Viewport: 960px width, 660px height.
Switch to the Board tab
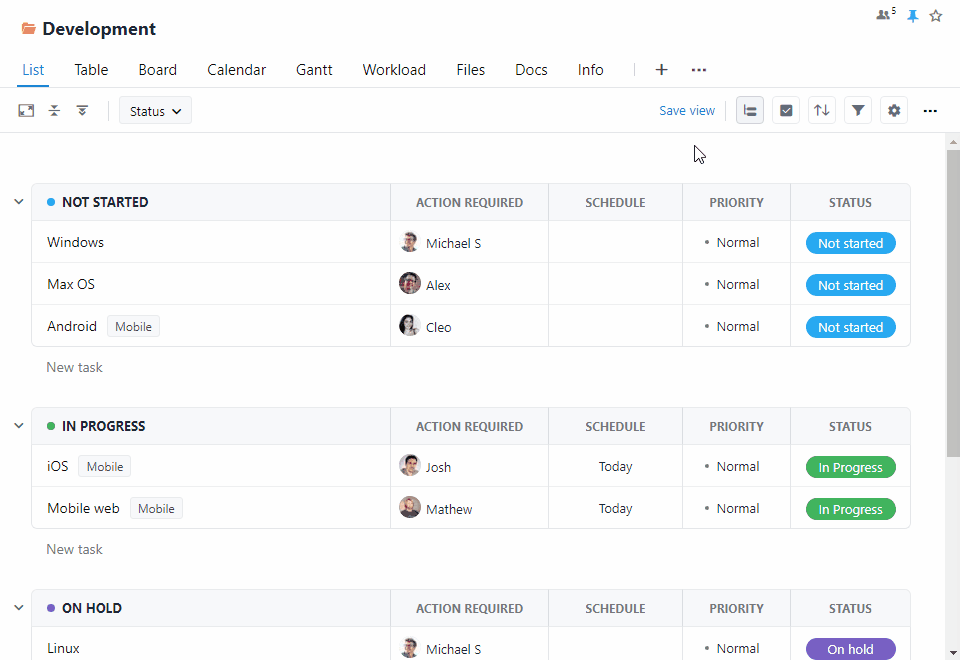(x=157, y=70)
